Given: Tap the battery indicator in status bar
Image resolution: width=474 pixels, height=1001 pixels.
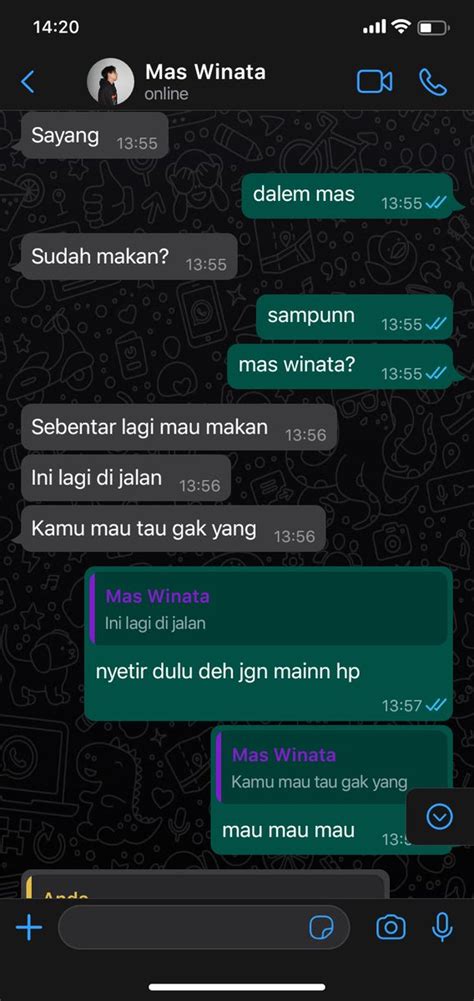Looking at the screenshot, I should click(x=433, y=27).
